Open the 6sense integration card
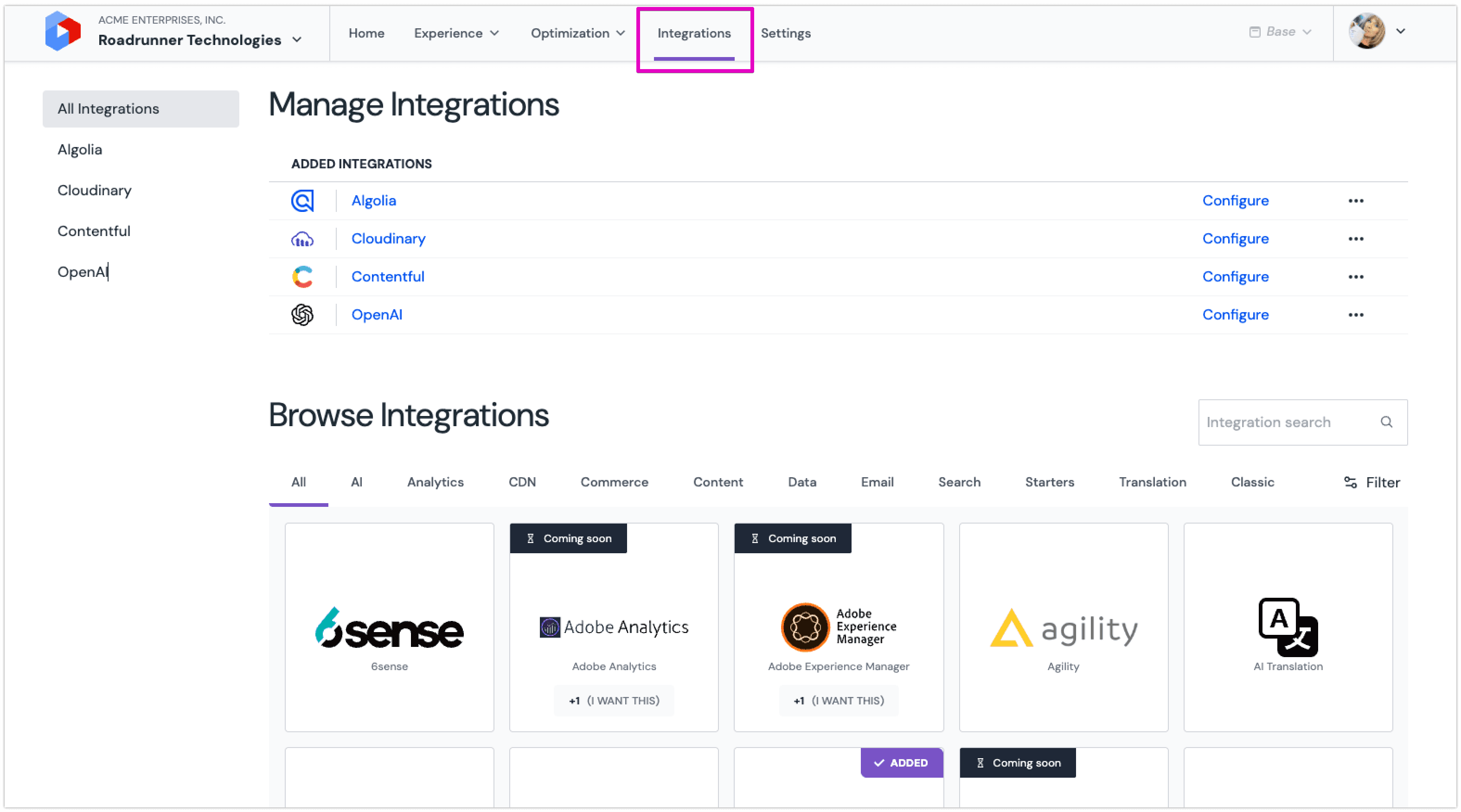This screenshot has height=812, width=1461. point(390,627)
